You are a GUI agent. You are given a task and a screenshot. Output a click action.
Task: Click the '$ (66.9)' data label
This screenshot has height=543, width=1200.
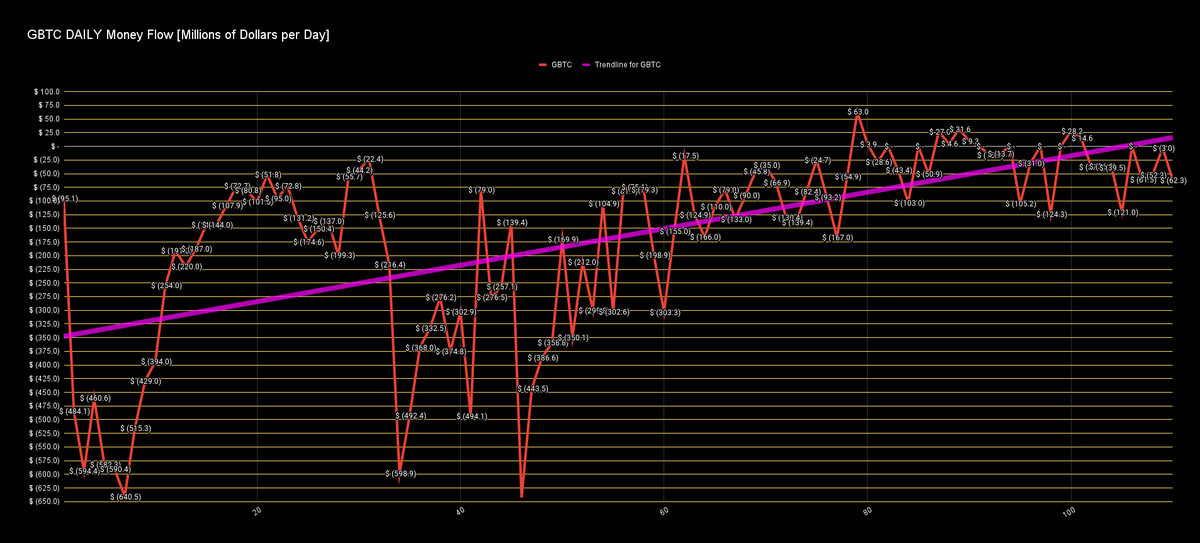click(x=777, y=183)
